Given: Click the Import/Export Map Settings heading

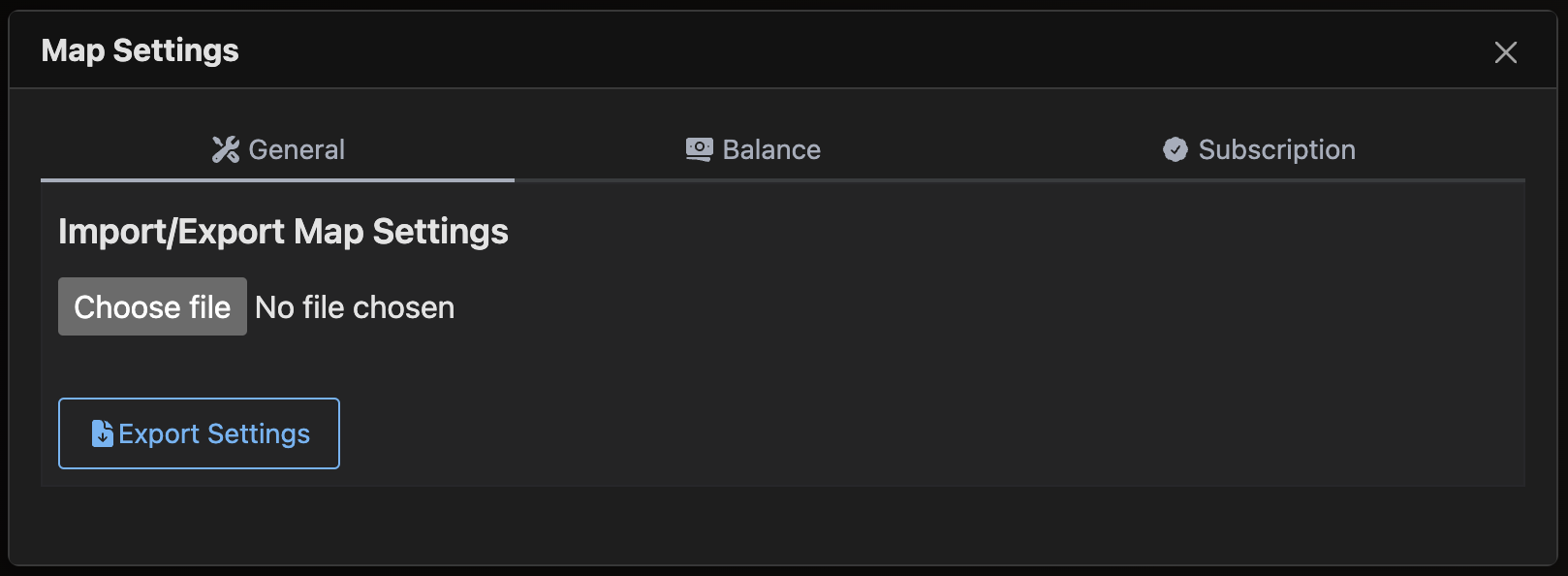Looking at the screenshot, I should (x=283, y=232).
